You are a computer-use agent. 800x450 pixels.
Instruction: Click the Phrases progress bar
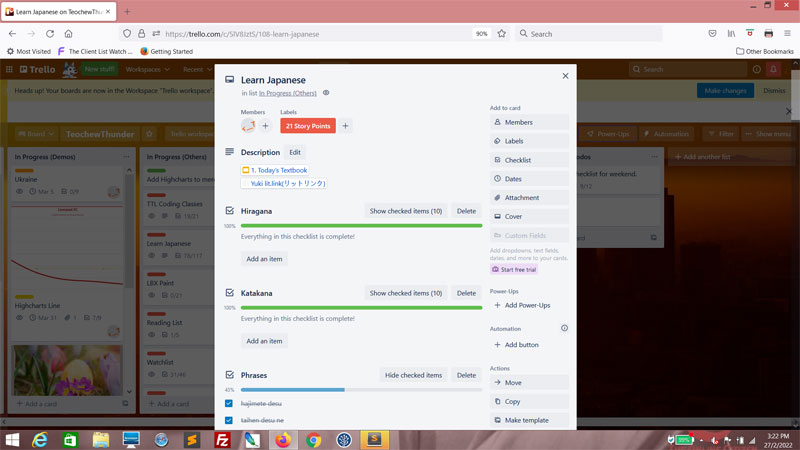[361, 390]
